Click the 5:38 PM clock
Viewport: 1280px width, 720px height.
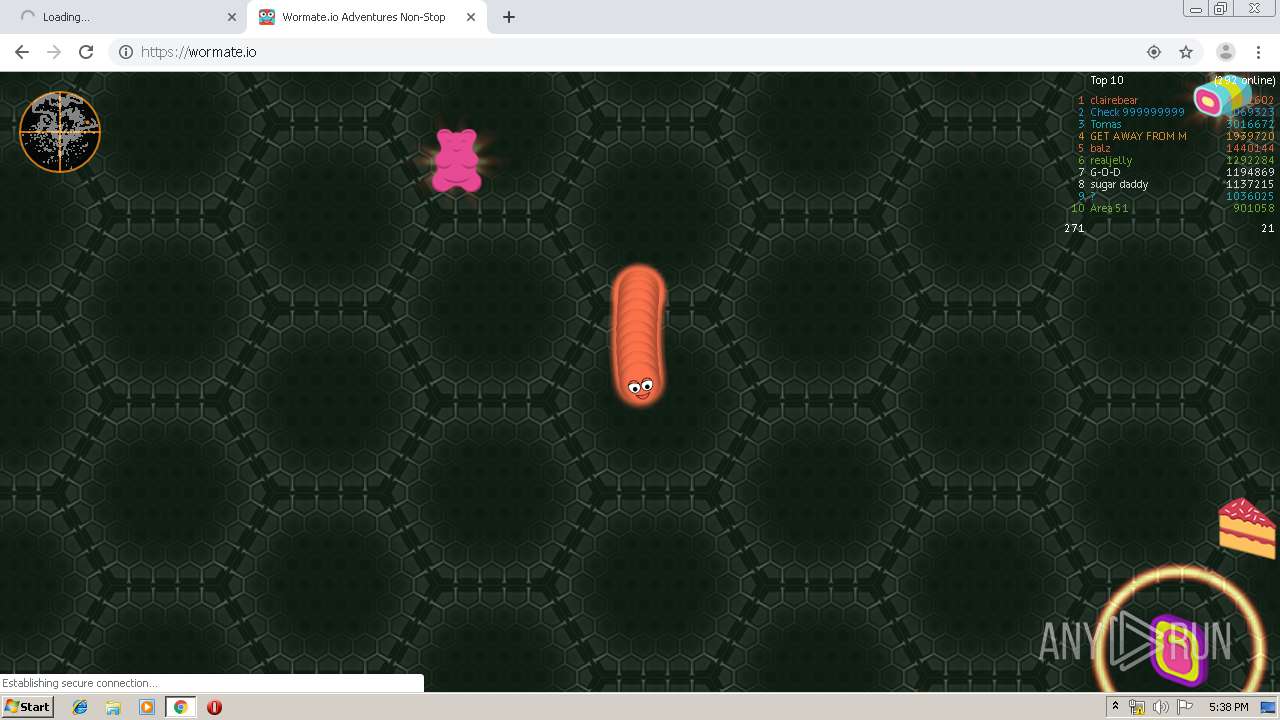tap(1228, 707)
